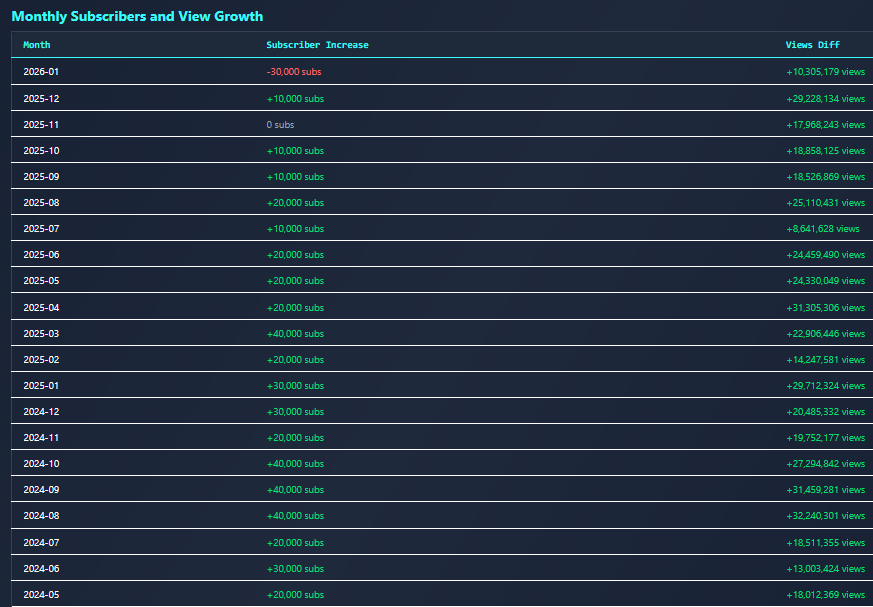
Task: Click the +20,000 subs value for 2024-11
Action: point(295,438)
